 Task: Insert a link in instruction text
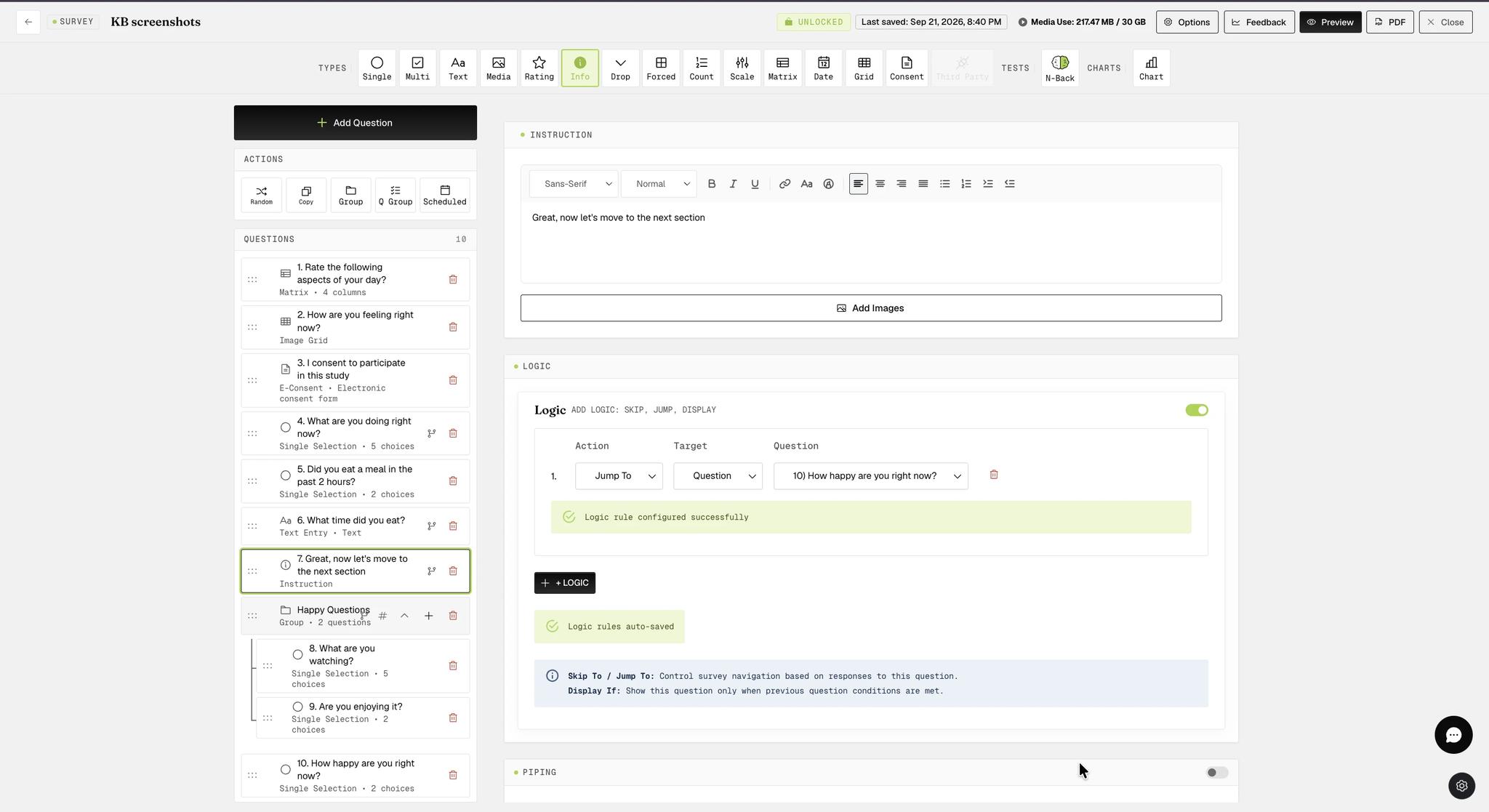[784, 184]
